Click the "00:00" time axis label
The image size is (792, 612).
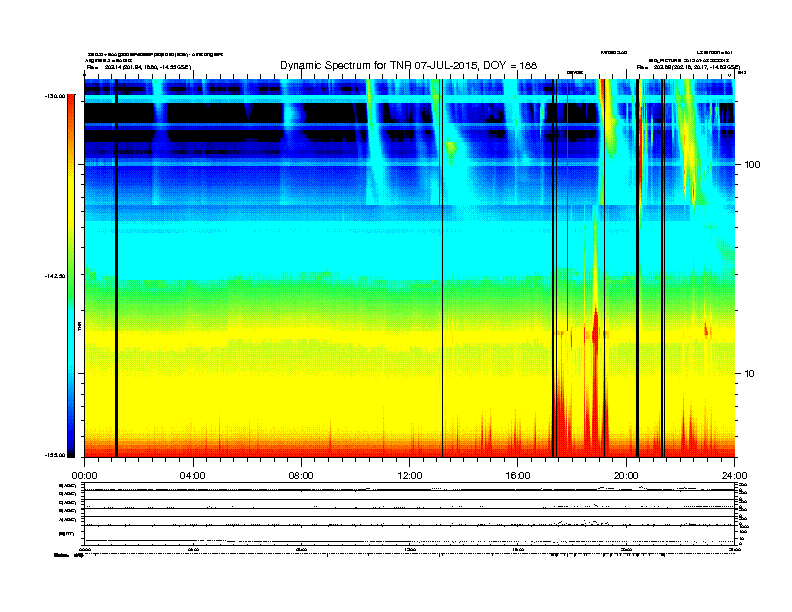coord(84,476)
